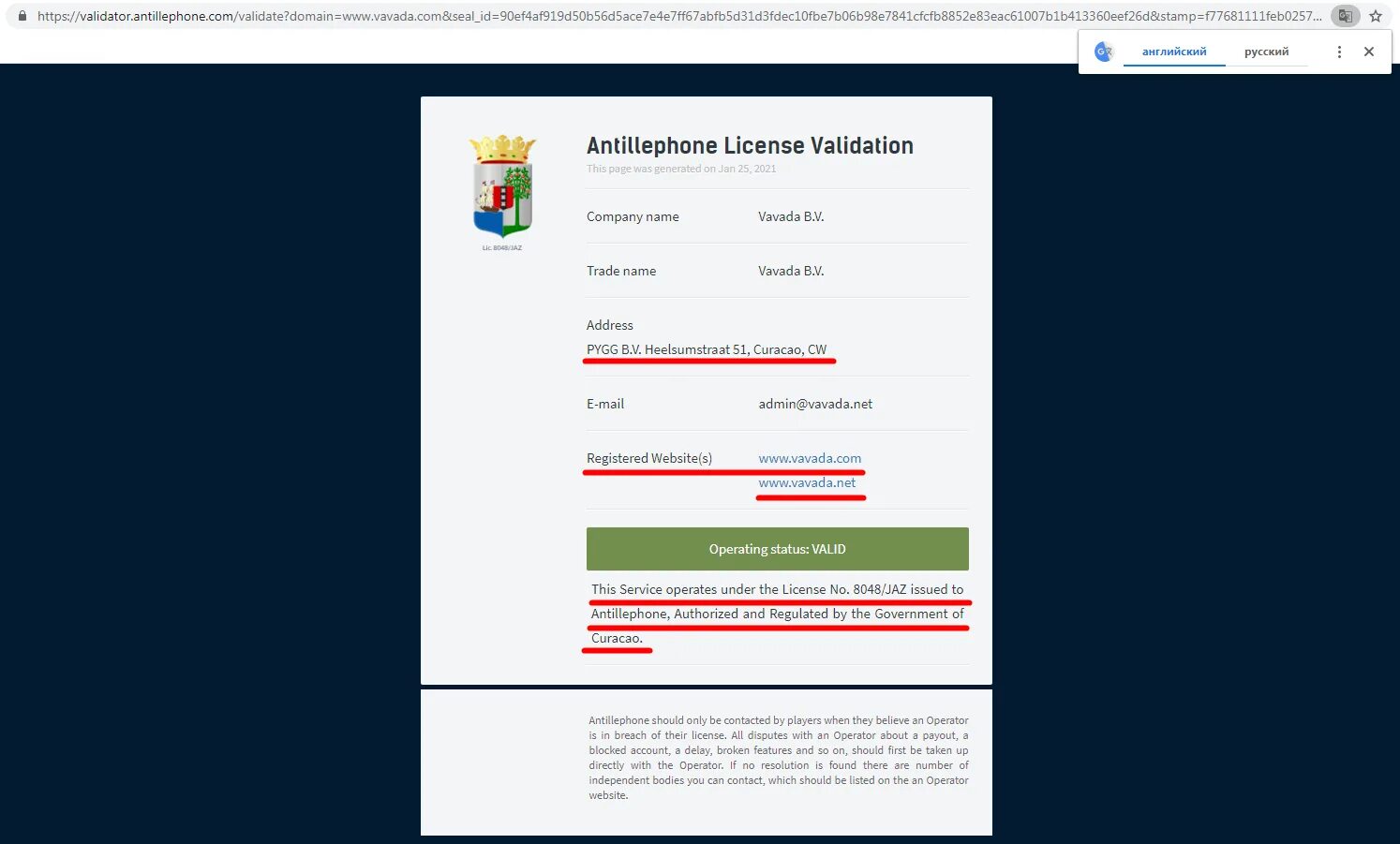Open the www.vavada.com link
Image resolution: width=1400 pixels, height=844 pixels.
810,458
